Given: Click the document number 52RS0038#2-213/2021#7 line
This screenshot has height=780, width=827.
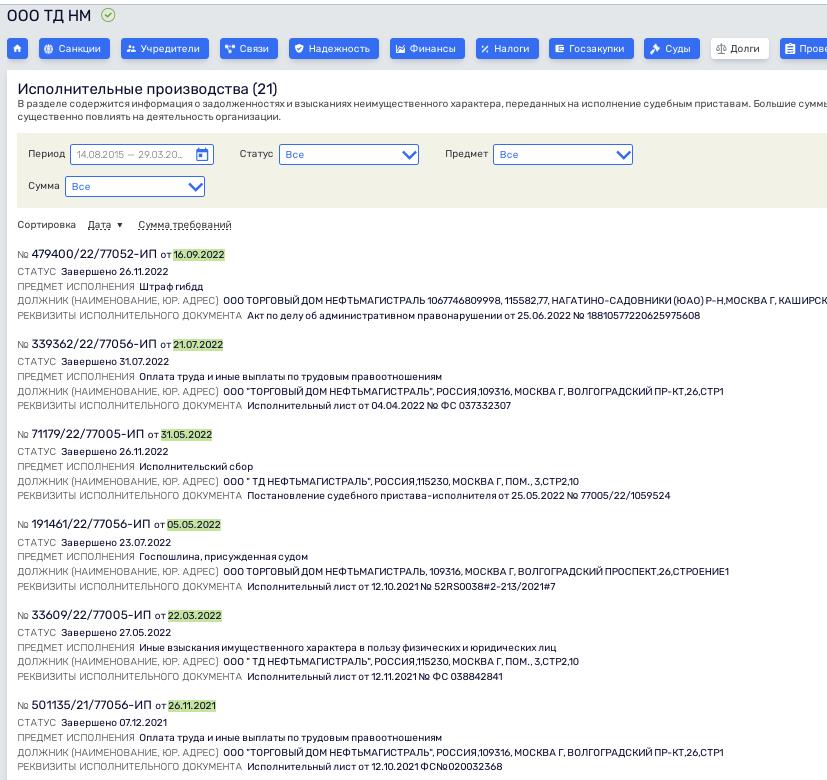Looking at the screenshot, I should [401, 586].
